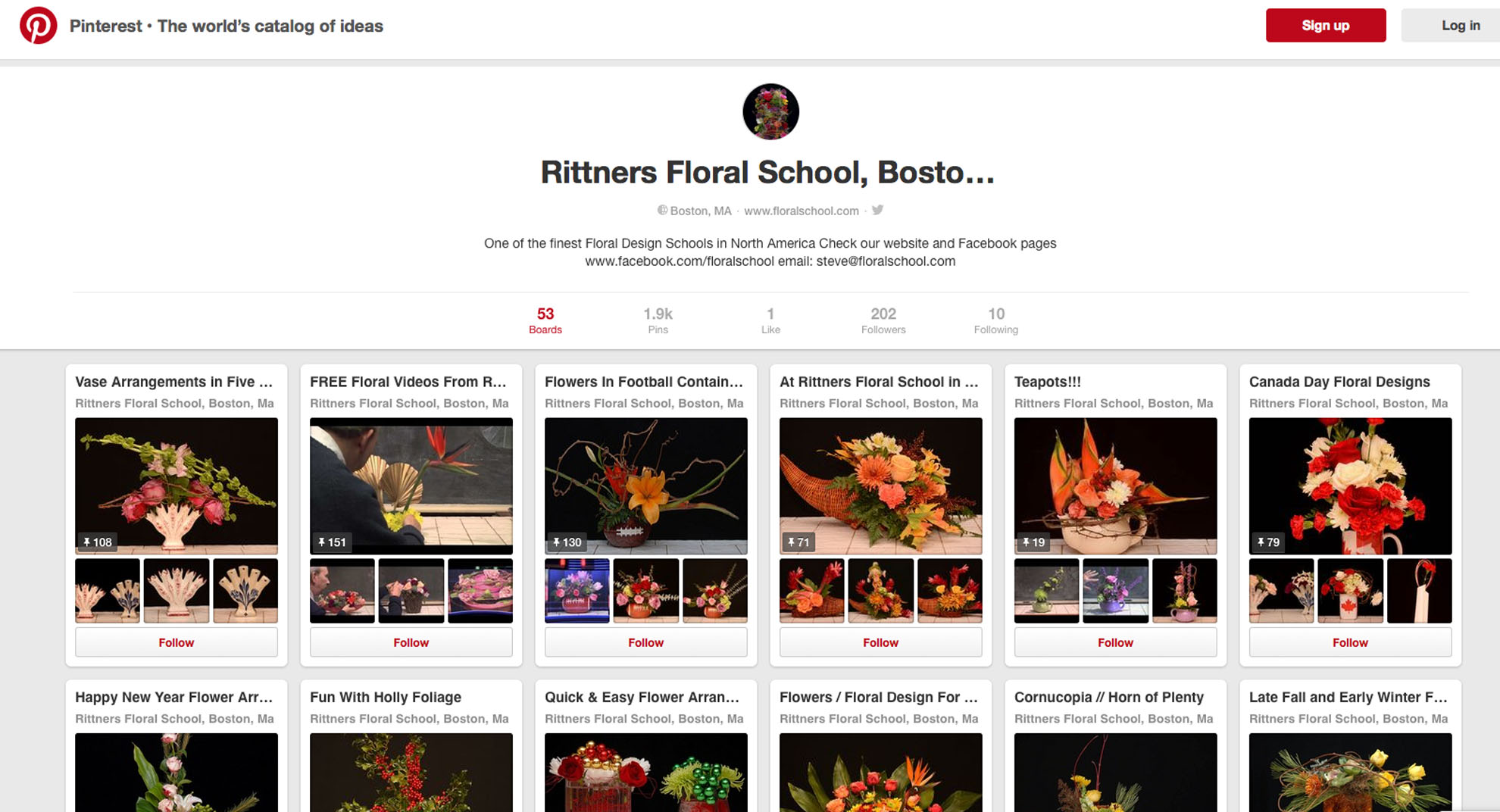
Task: Open the Flowers In Football Containers cover image
Action: 645,486
